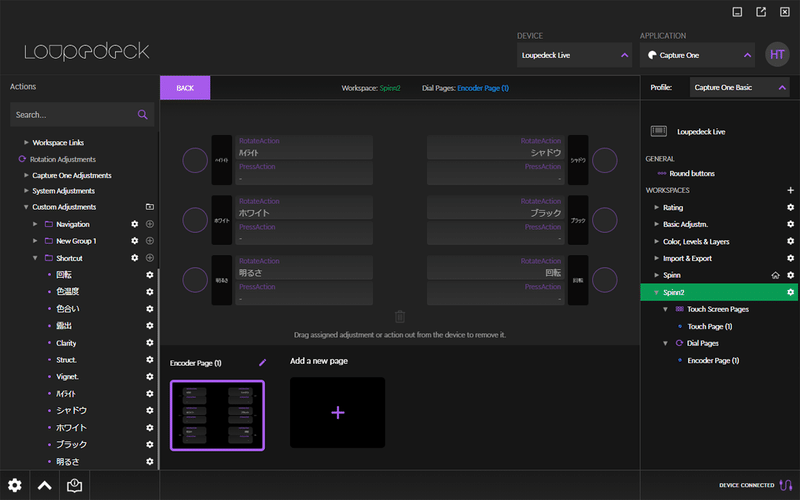800x500 pixels.
Task: Open gear for Clarity adjustment
Action: pos(149,343)
